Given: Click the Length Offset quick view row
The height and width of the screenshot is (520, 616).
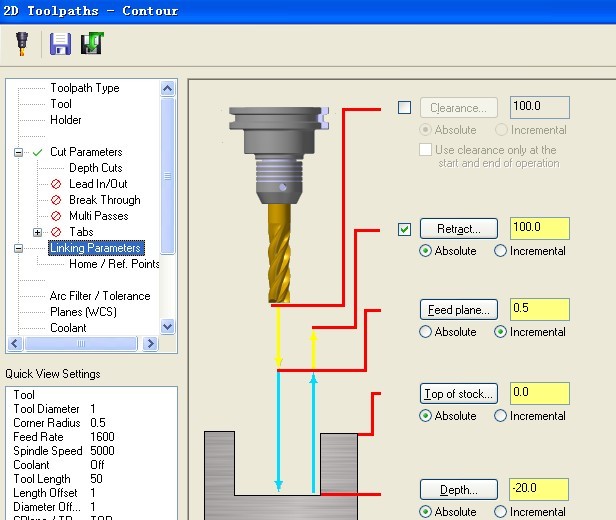Looking at the screenshot, I should pyautogui.click(x=54, y=493).
